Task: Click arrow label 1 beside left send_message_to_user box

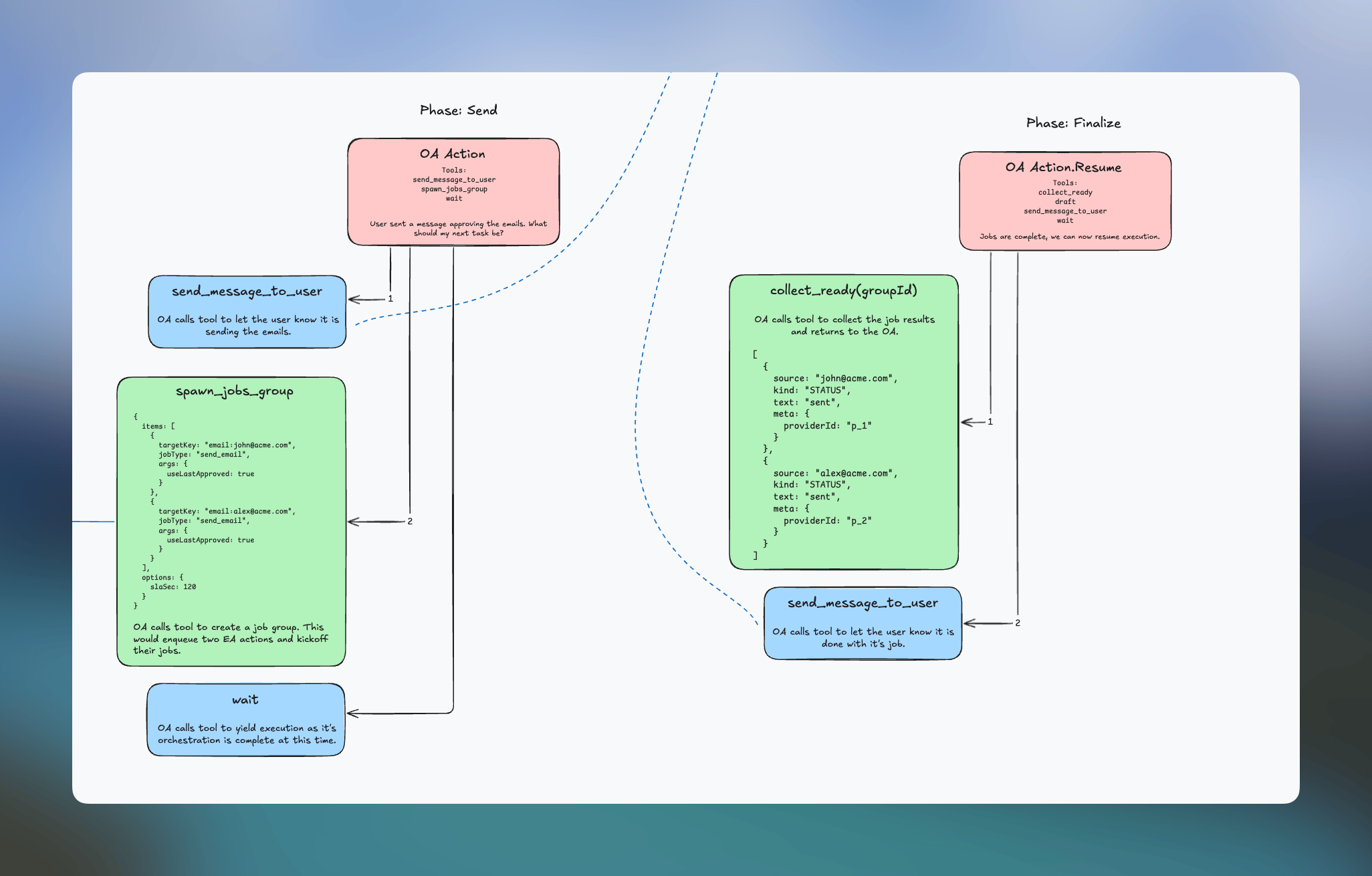Action: pyautogui.click(x=390, y=299)
